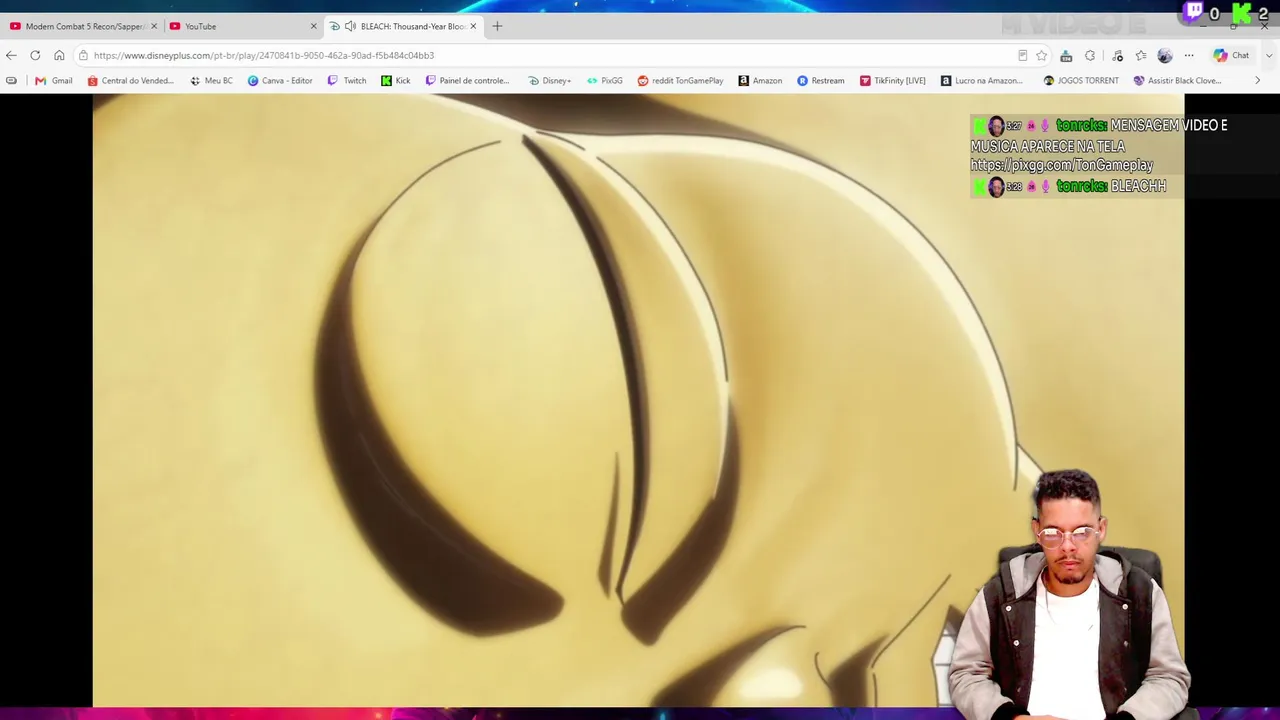Image resolution: width=1280 pixels, height=720 pixels.
Task: Open the Favorites list icon
Action: tap(1141, 55)
